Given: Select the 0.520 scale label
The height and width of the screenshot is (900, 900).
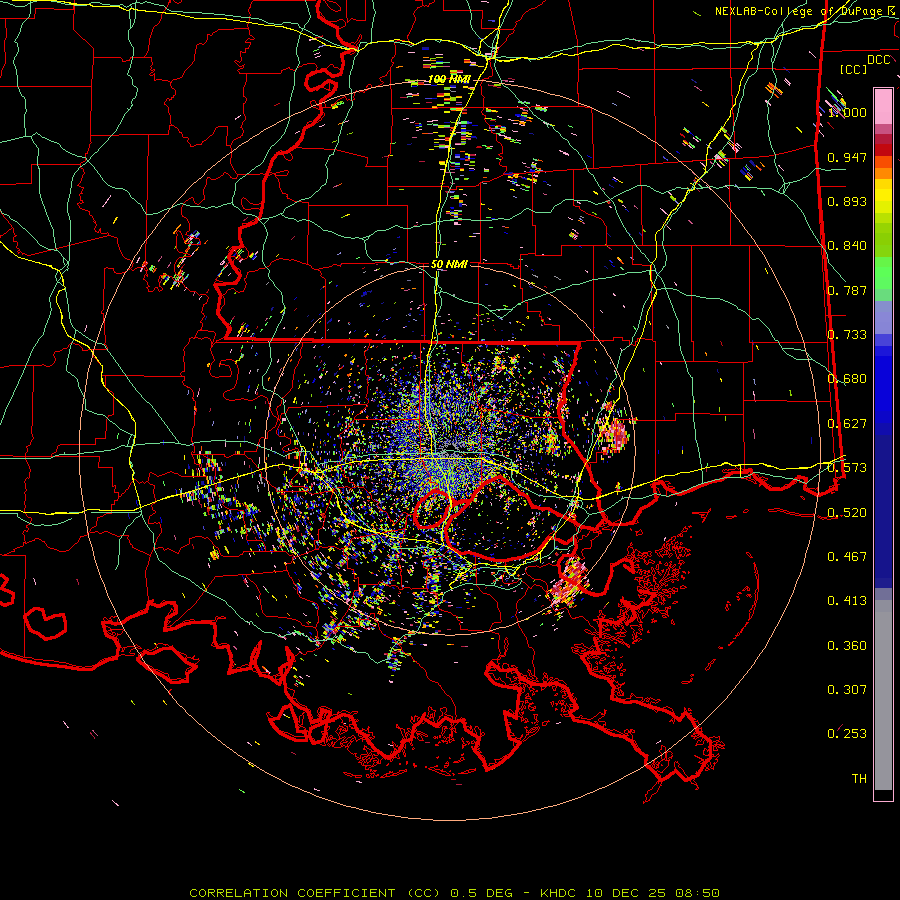Looking at the screenshot, I should coord(847,513).
